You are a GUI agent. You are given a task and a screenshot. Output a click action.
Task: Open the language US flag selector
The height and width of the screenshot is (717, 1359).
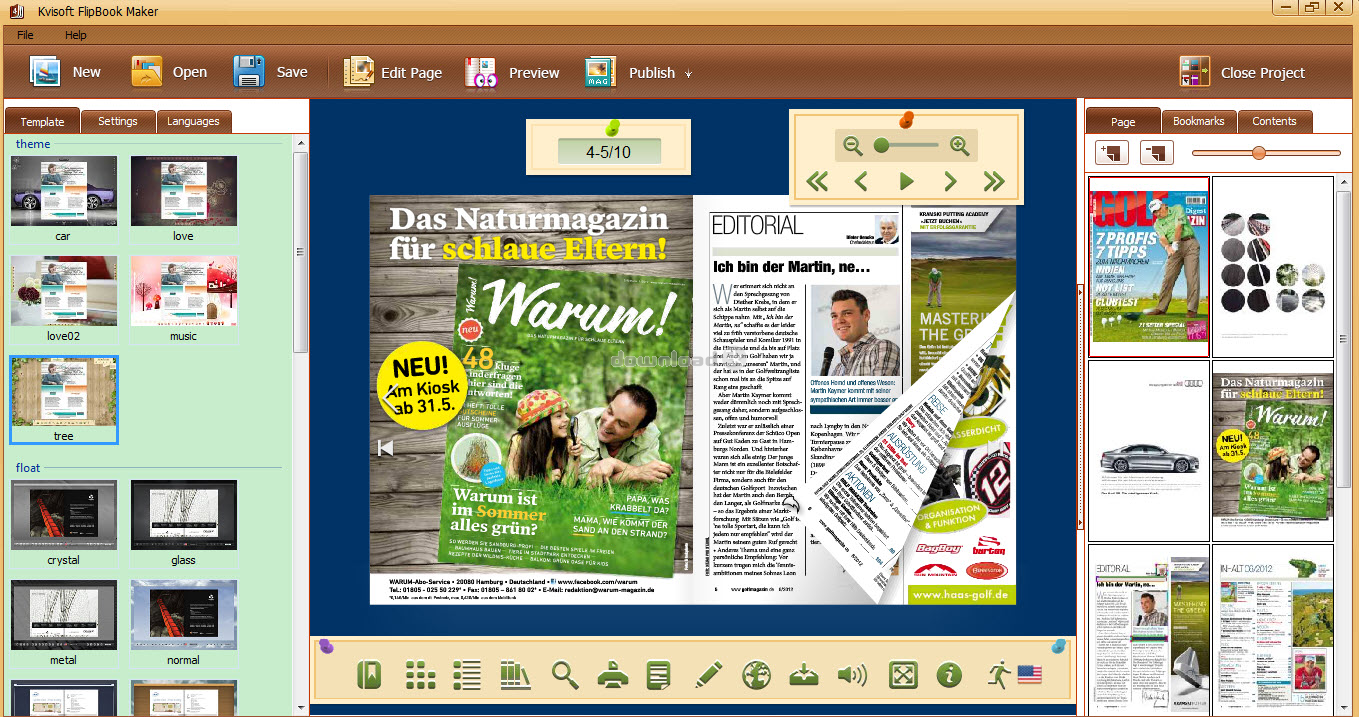click(x=1029, y=675)
